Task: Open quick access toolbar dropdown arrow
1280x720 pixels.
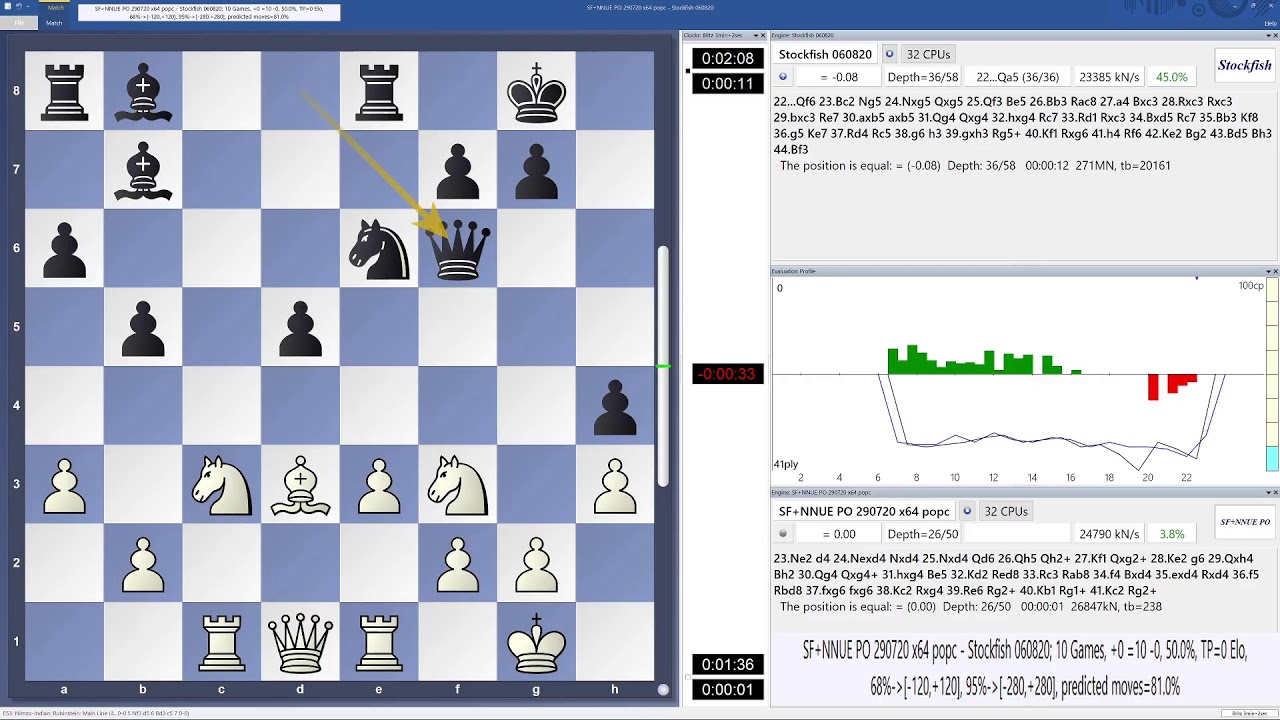Action: 30,6
